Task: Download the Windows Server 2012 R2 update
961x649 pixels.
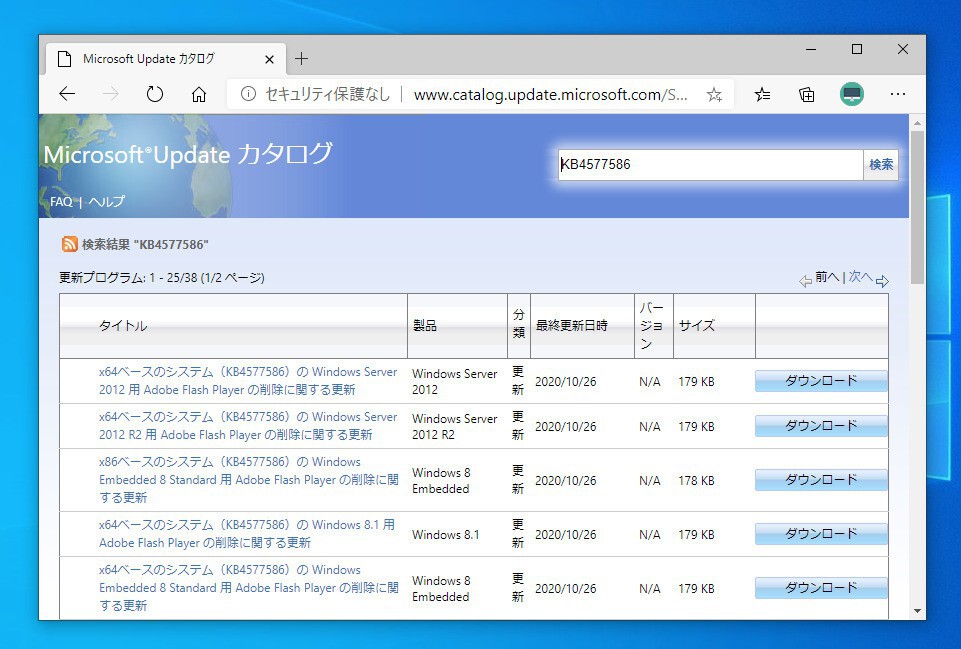Action: pos(821,426)
